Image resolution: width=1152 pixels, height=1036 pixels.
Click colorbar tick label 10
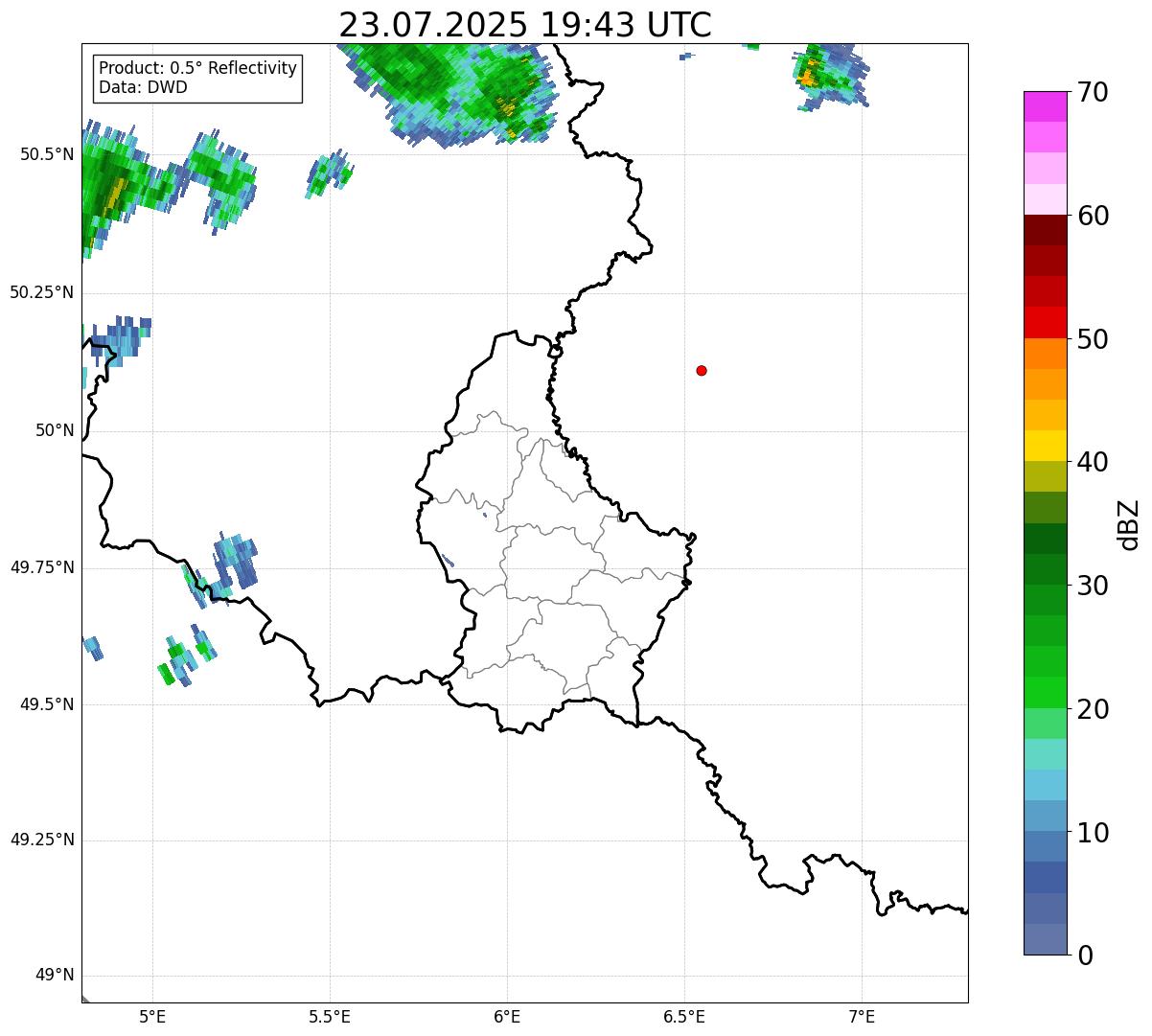tap(1093, 832)
